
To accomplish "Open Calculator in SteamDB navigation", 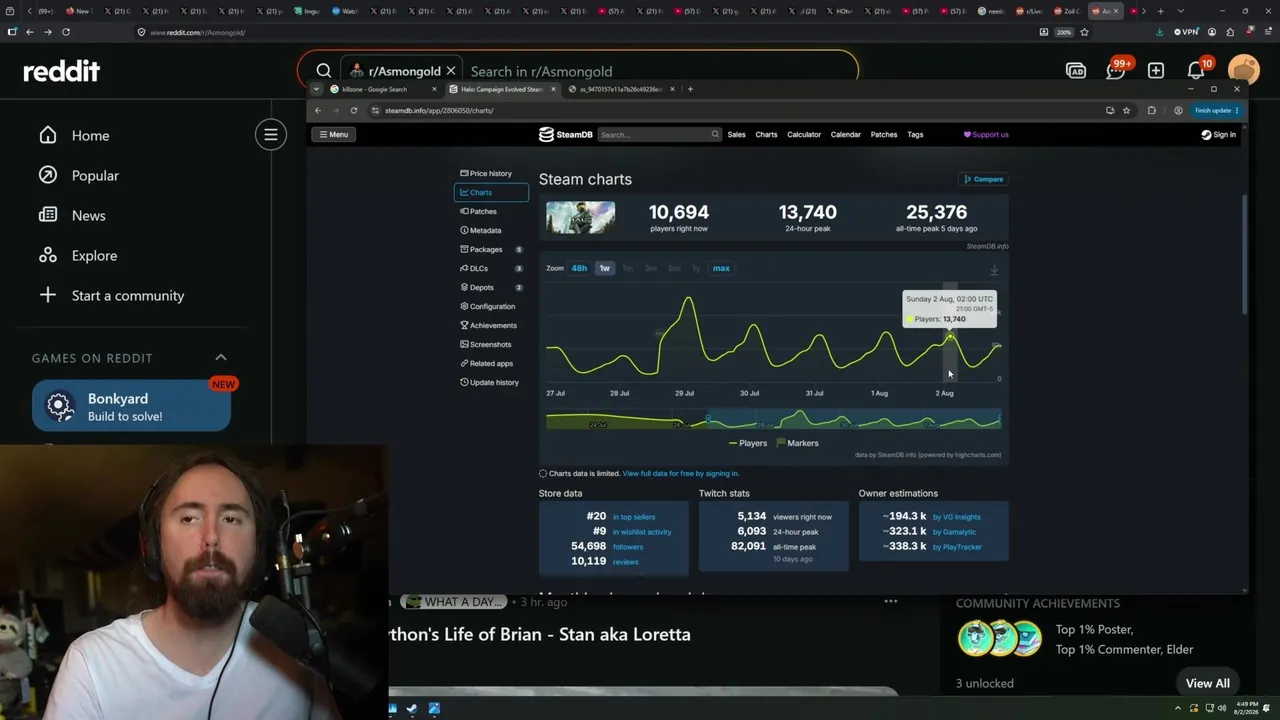I will [x=804, y=134].
